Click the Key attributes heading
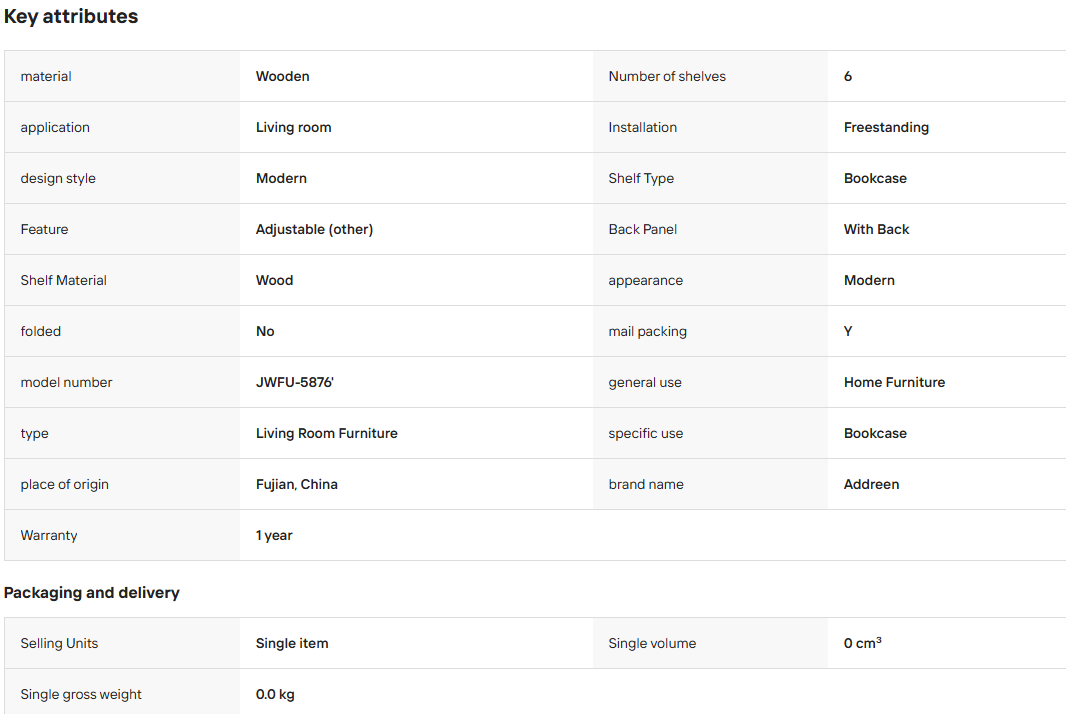This screenshot has width=1066, height=714. [71, 16]
